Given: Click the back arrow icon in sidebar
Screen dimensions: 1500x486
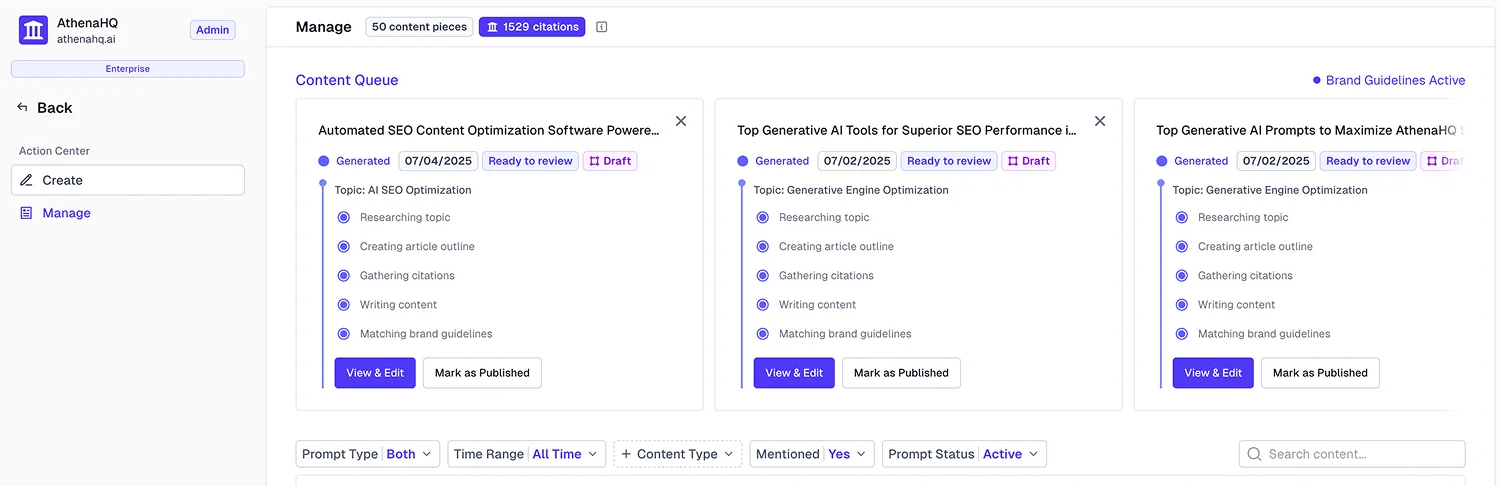Looking at the screenshot, I should [23, 108].
